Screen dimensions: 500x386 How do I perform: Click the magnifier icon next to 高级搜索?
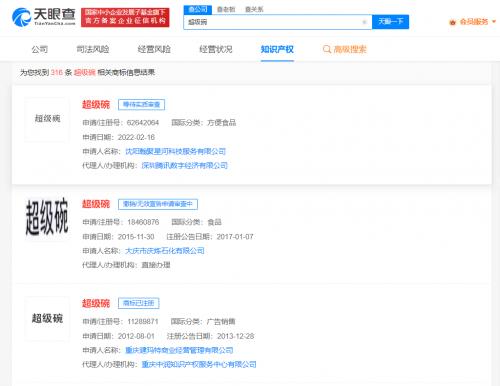point(327,49)
